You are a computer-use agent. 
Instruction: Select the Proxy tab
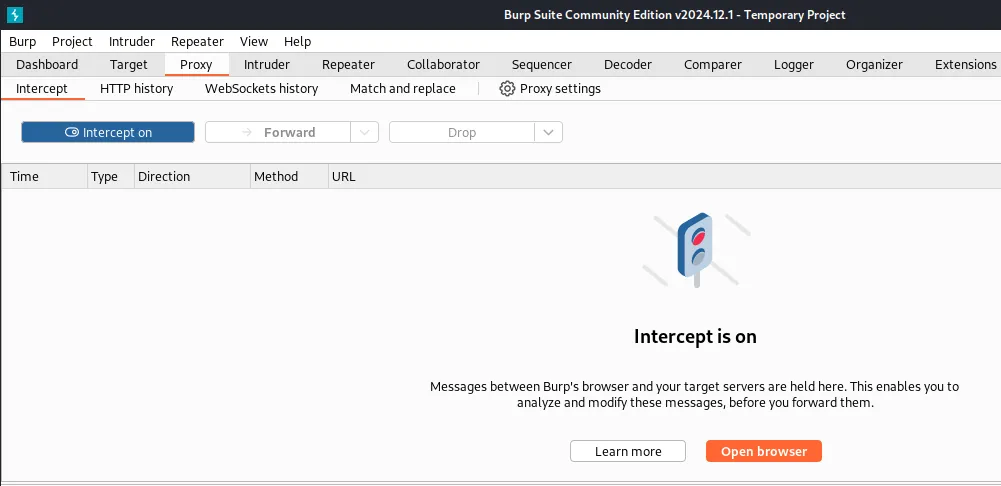196,65
